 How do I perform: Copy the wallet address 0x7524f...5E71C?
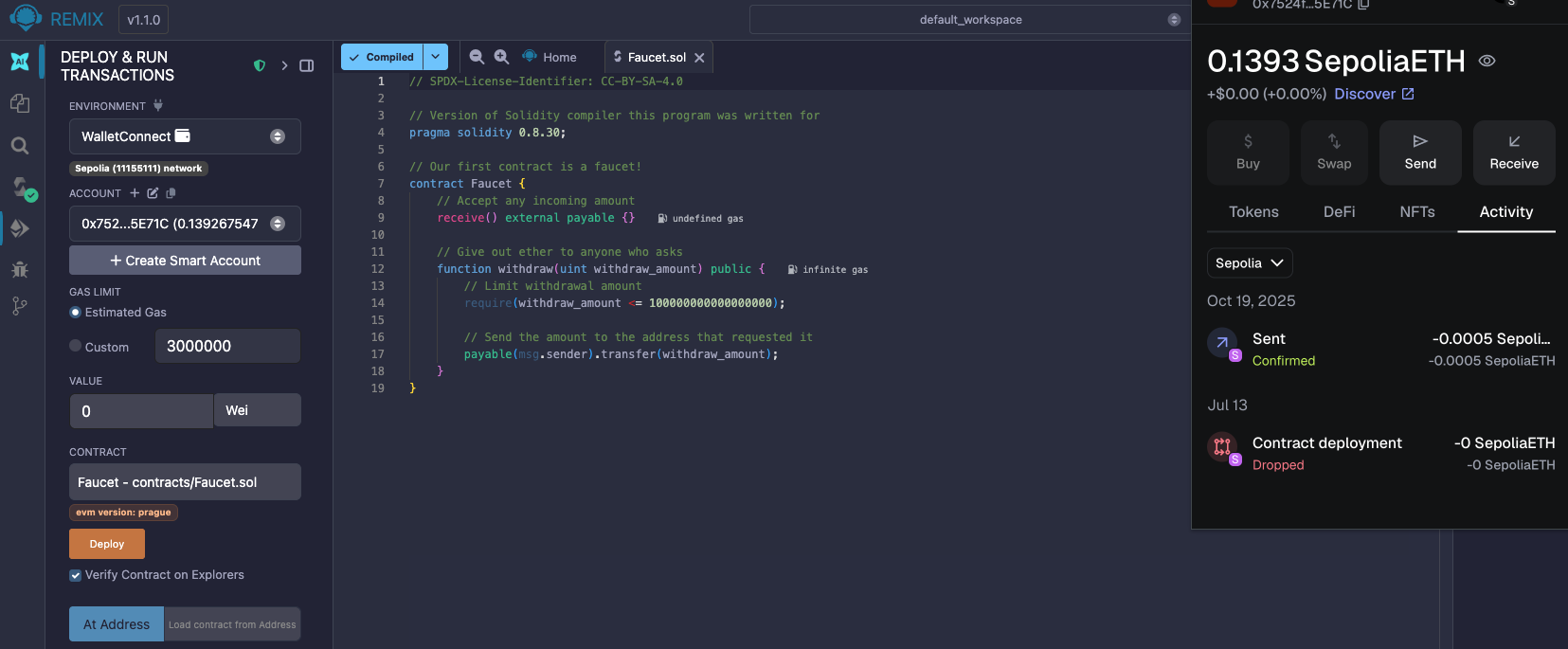pos(1363,4)
